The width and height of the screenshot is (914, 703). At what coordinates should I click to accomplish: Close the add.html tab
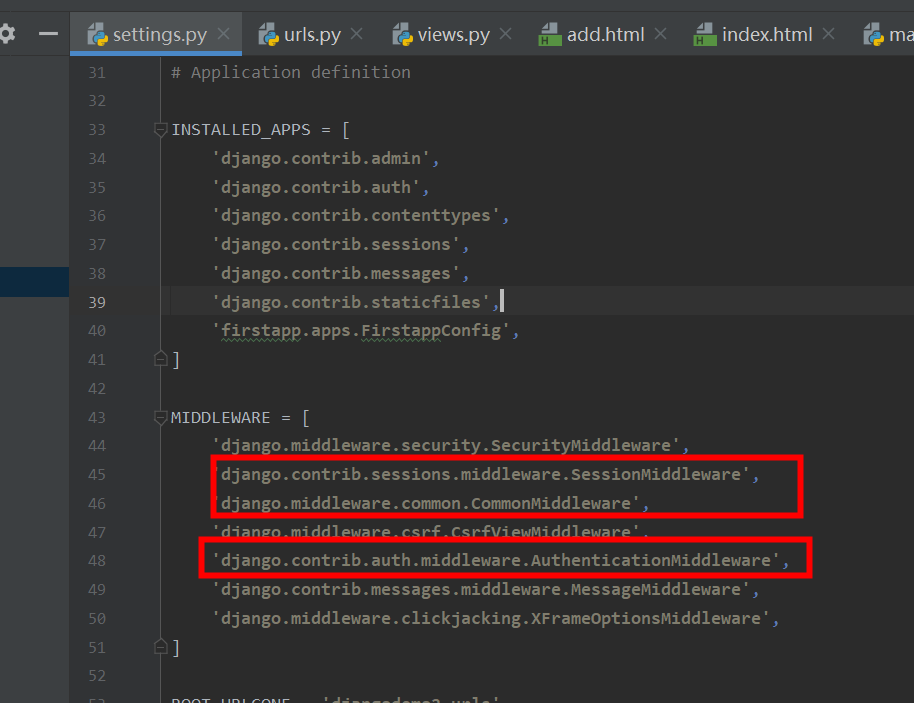[x=660, y=34]
